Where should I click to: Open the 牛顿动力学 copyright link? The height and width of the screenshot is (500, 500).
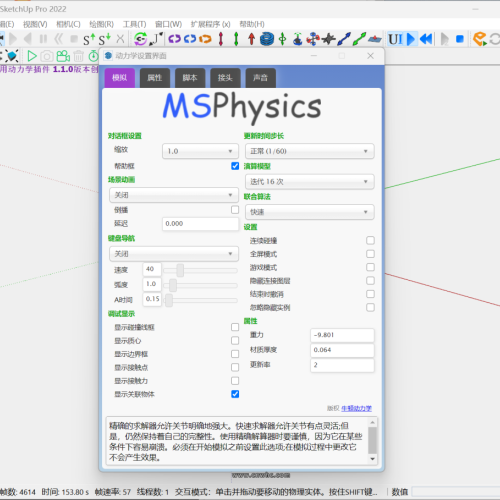coord(356,408)
